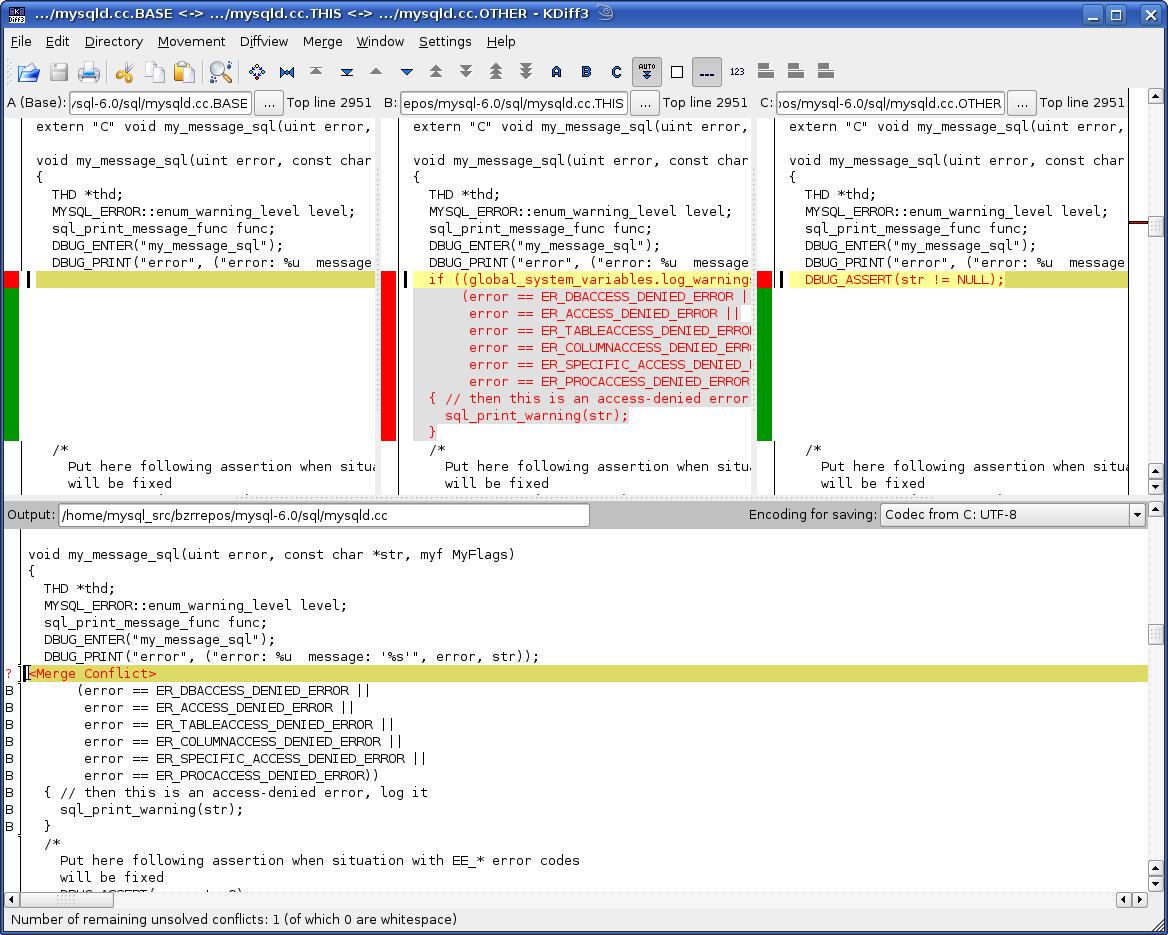The height and width of the screenshot is (935, 1168).
Task: Open the Movement menu
Action: tap(191, 41)
